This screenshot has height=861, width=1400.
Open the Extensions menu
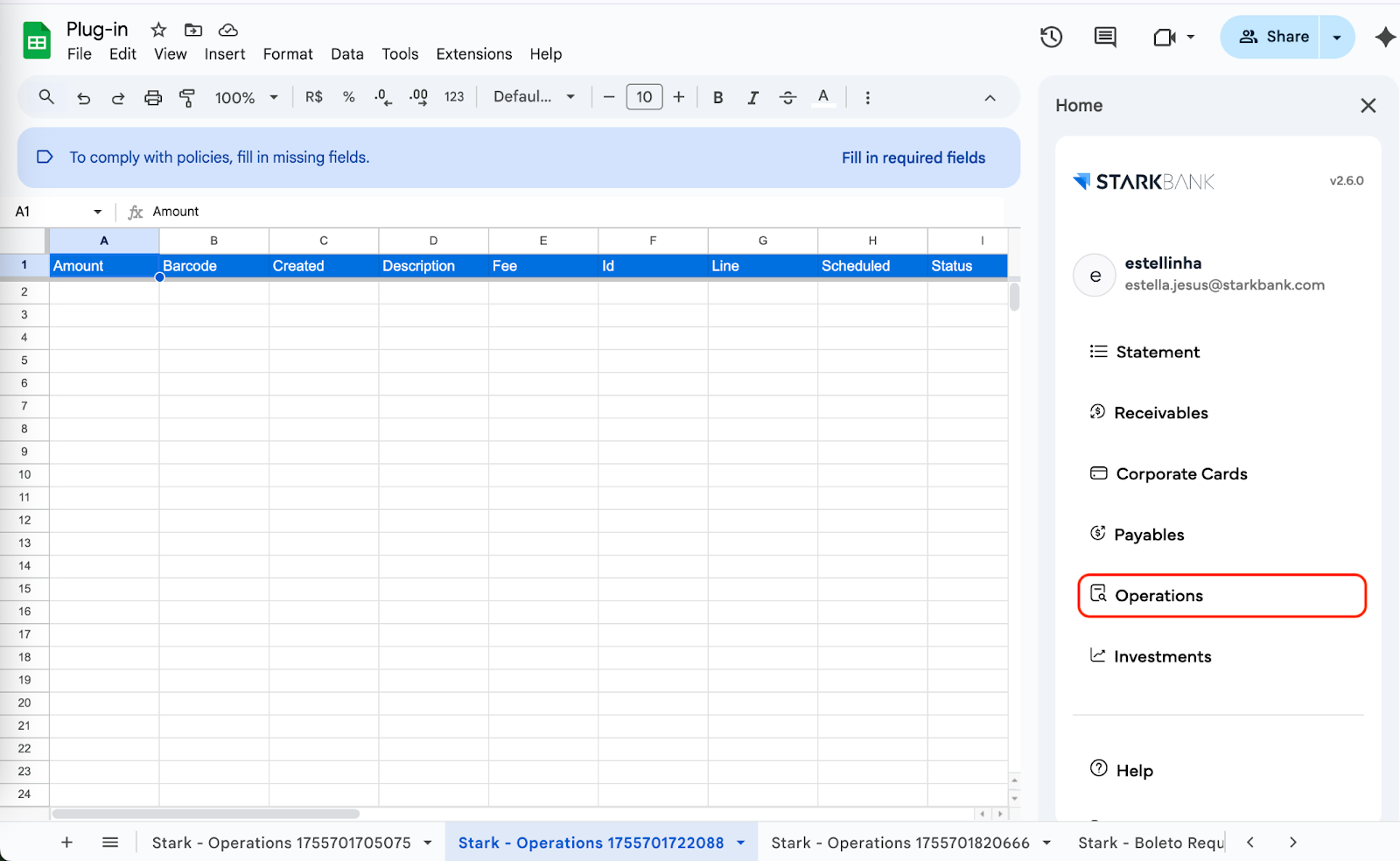(473, 54)
